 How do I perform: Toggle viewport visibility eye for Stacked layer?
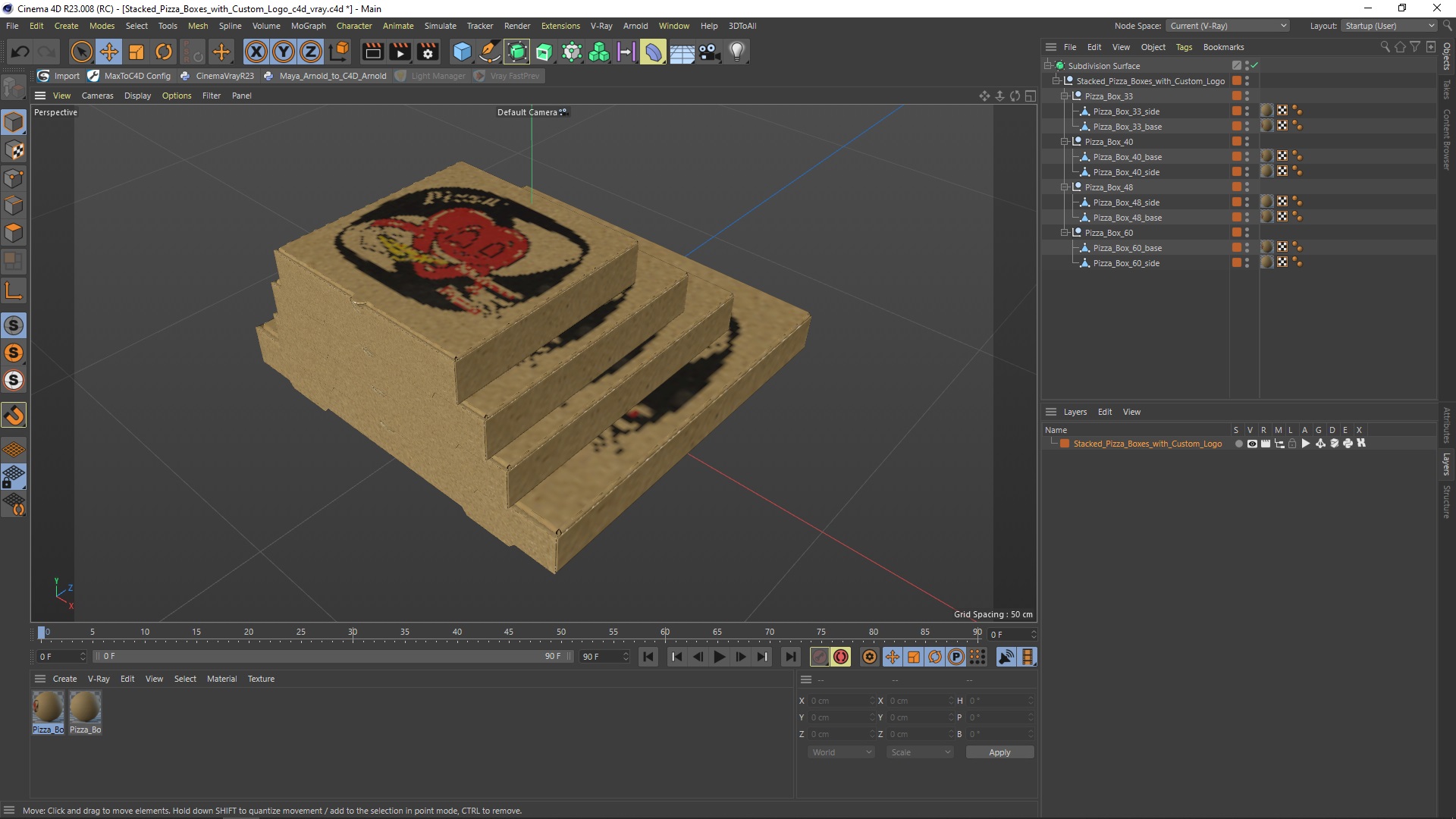pyautogui.click(x=1252, y=444)
